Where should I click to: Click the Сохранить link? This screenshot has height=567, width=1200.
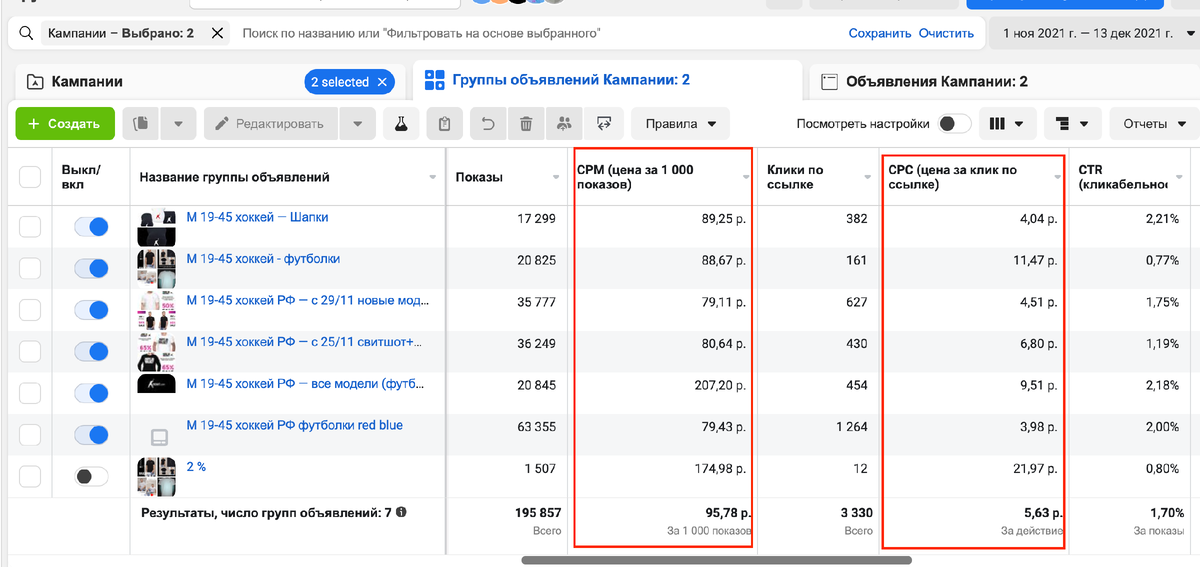pyautogui.click(x=880, y=33)
